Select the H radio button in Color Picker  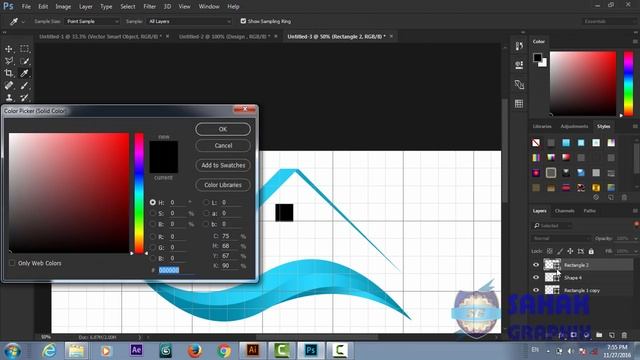pyautogui.click(x=153, y=202)
